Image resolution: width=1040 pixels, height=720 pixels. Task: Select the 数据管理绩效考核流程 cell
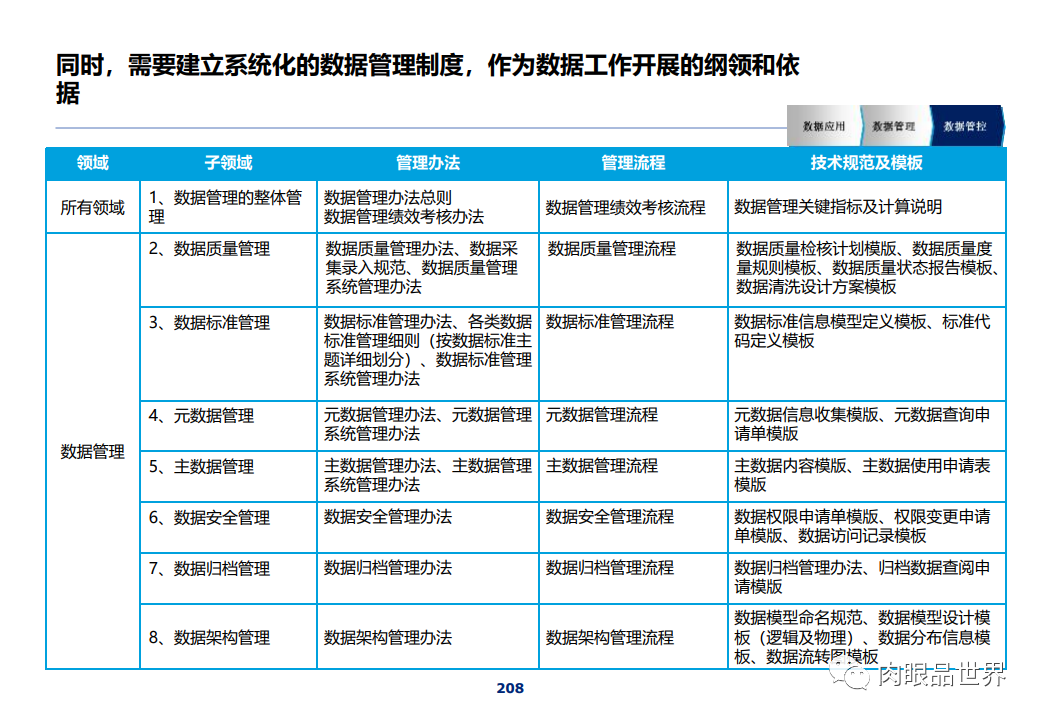pos(633,208)
